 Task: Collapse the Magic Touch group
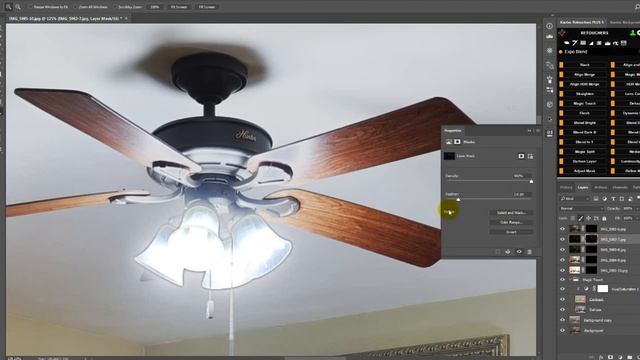point(570,280)
